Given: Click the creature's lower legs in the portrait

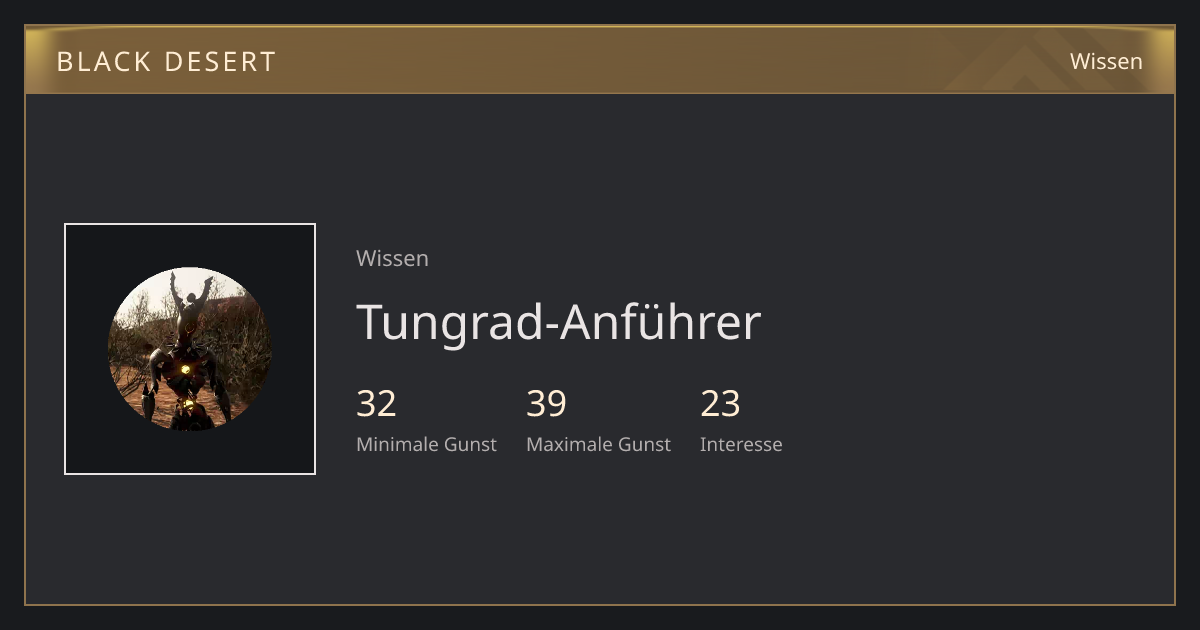Looking at the screenshot, I should [189, 413].
